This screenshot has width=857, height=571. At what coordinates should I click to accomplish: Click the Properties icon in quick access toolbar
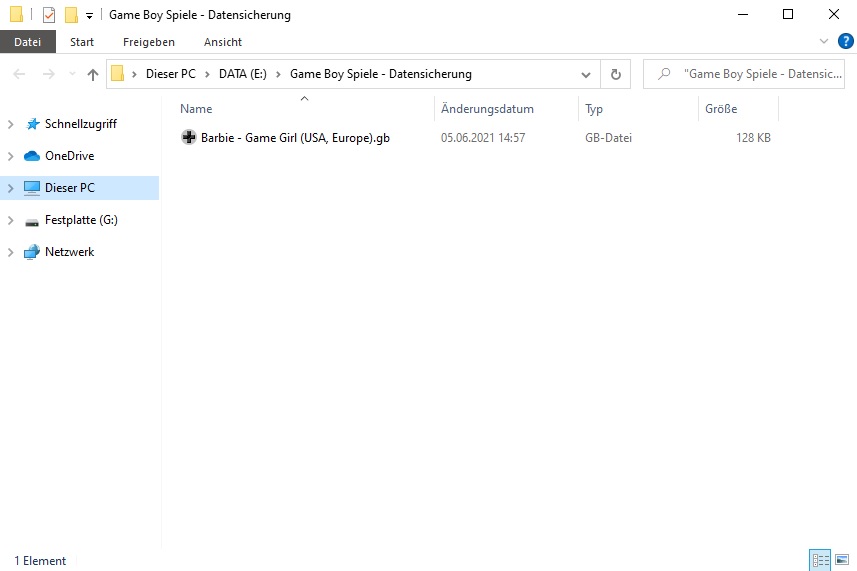tap(49, 15)
